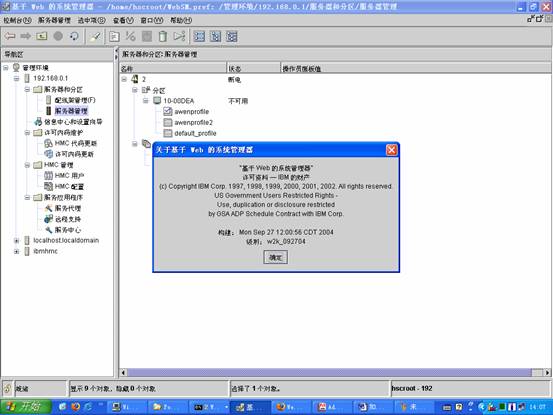Open the 帮助 menu
Screen dimensions: 553x415
coord(181,20)
